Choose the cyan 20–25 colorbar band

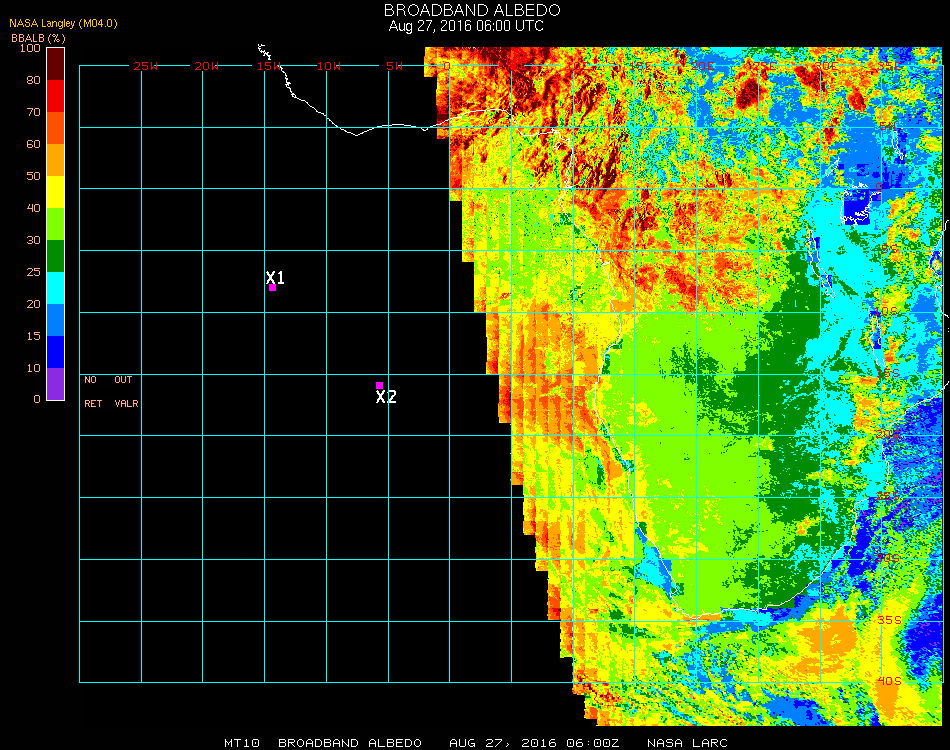(x=55, y=287)
